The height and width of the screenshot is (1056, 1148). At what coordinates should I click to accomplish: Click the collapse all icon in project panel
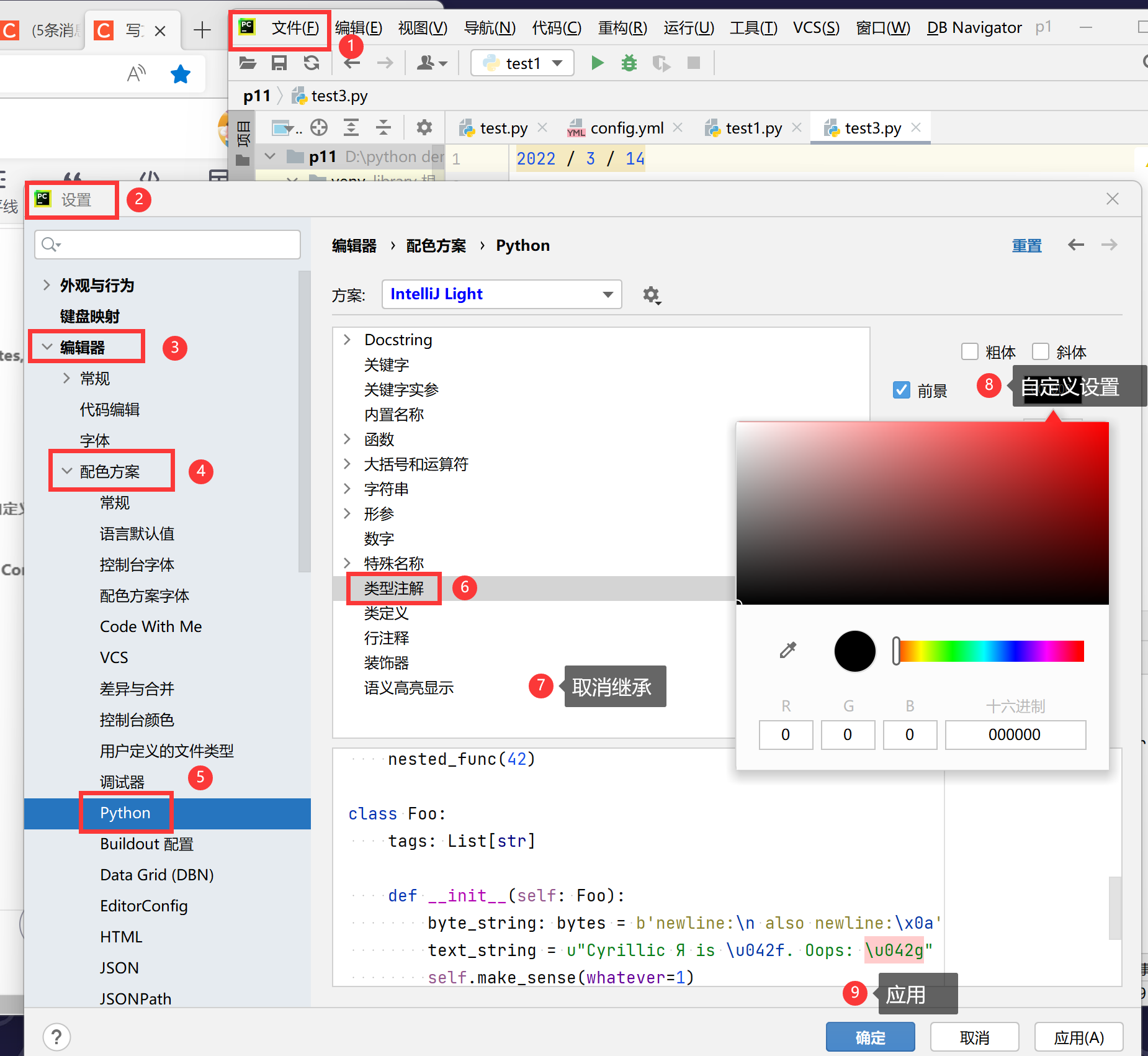383,128
